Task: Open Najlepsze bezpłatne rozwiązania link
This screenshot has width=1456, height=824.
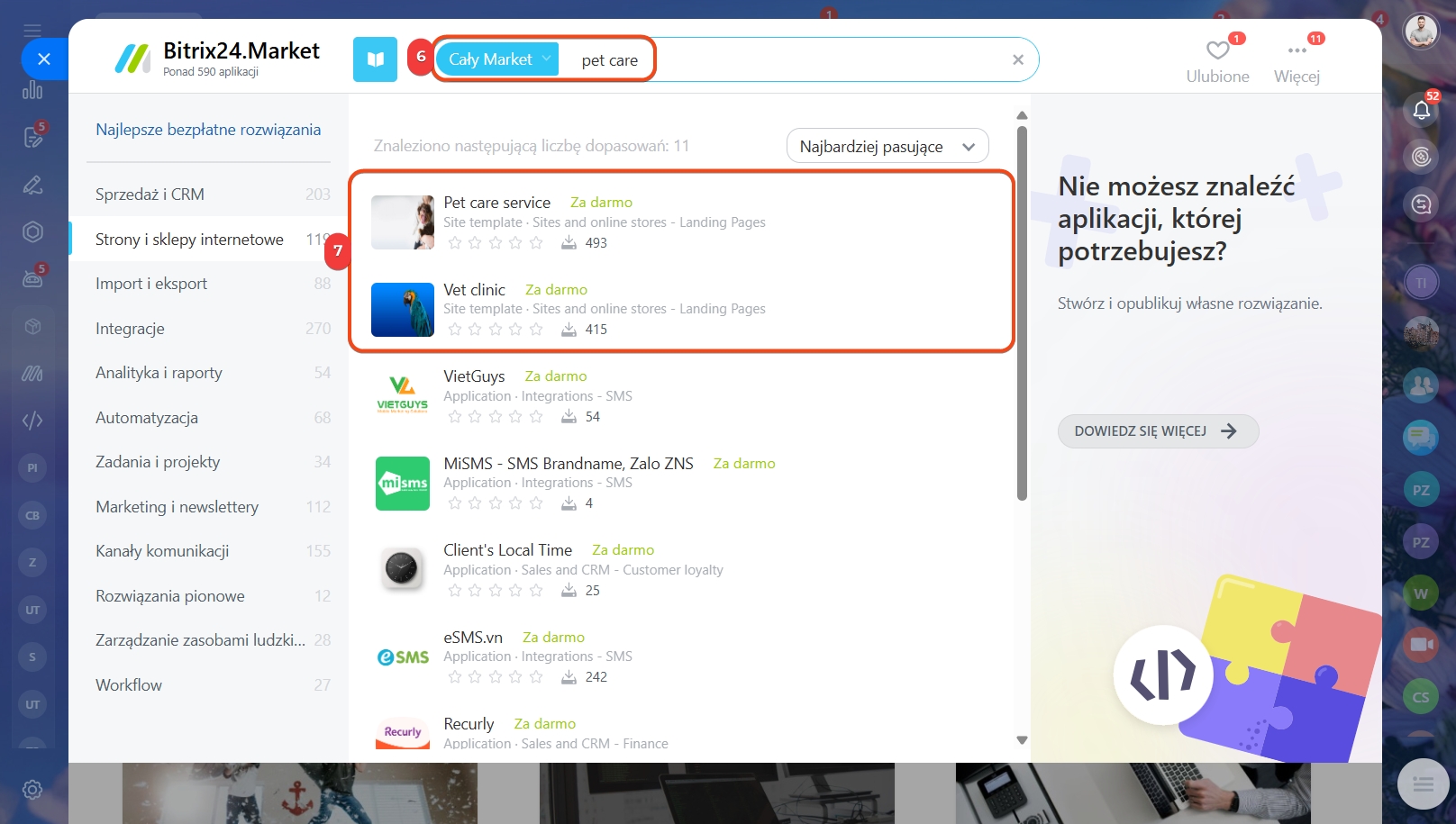Action: coord(208,130)
